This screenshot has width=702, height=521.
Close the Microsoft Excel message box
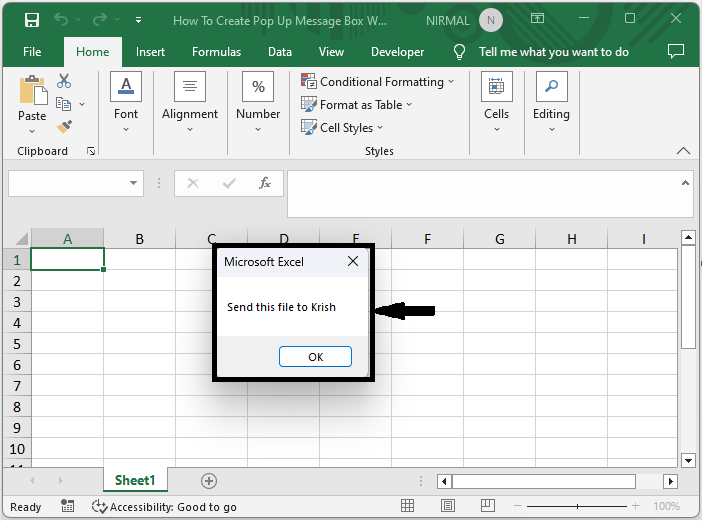coord(353,261)
